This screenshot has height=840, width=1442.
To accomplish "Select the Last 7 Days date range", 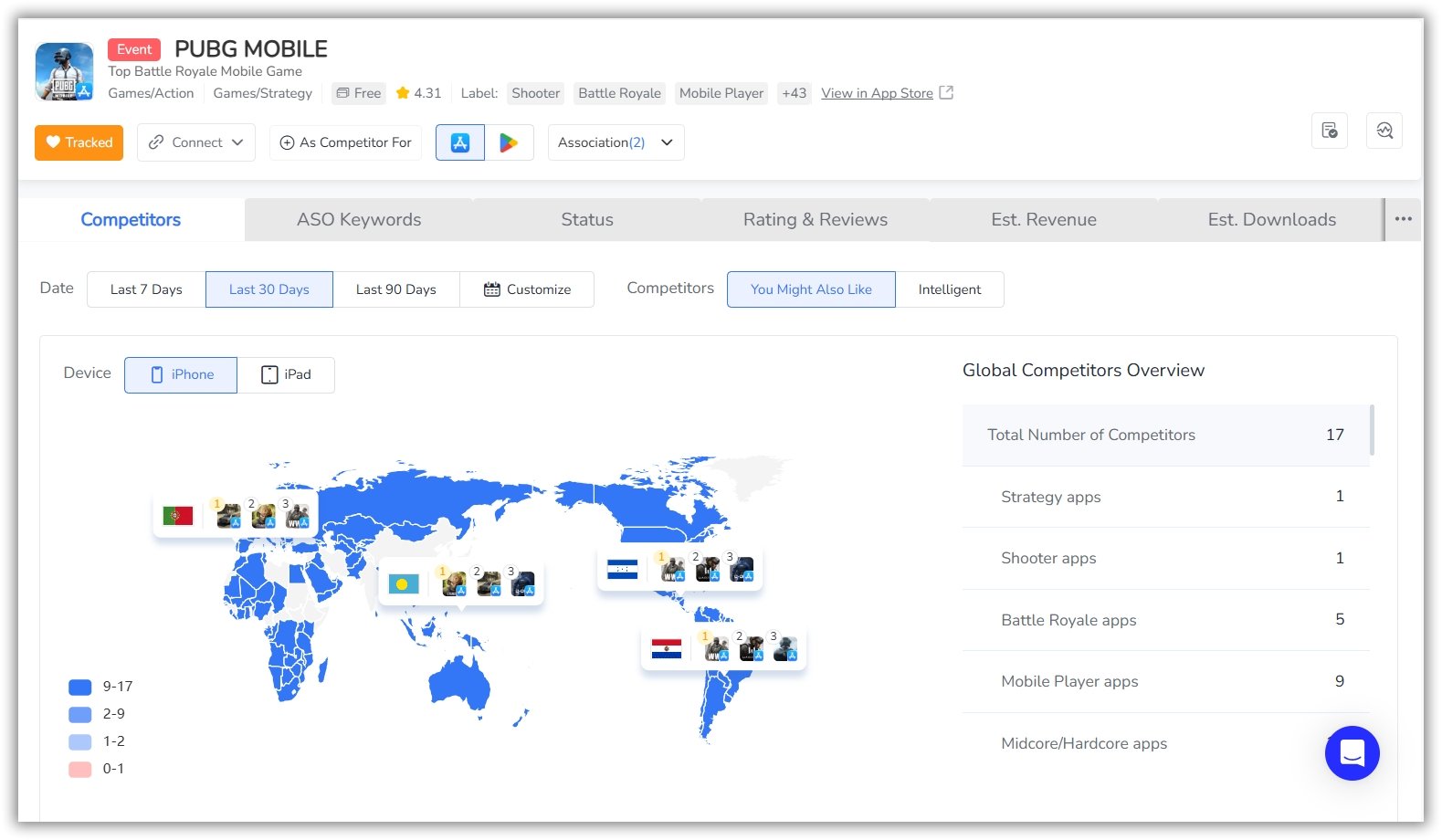I will pos(146,289).
